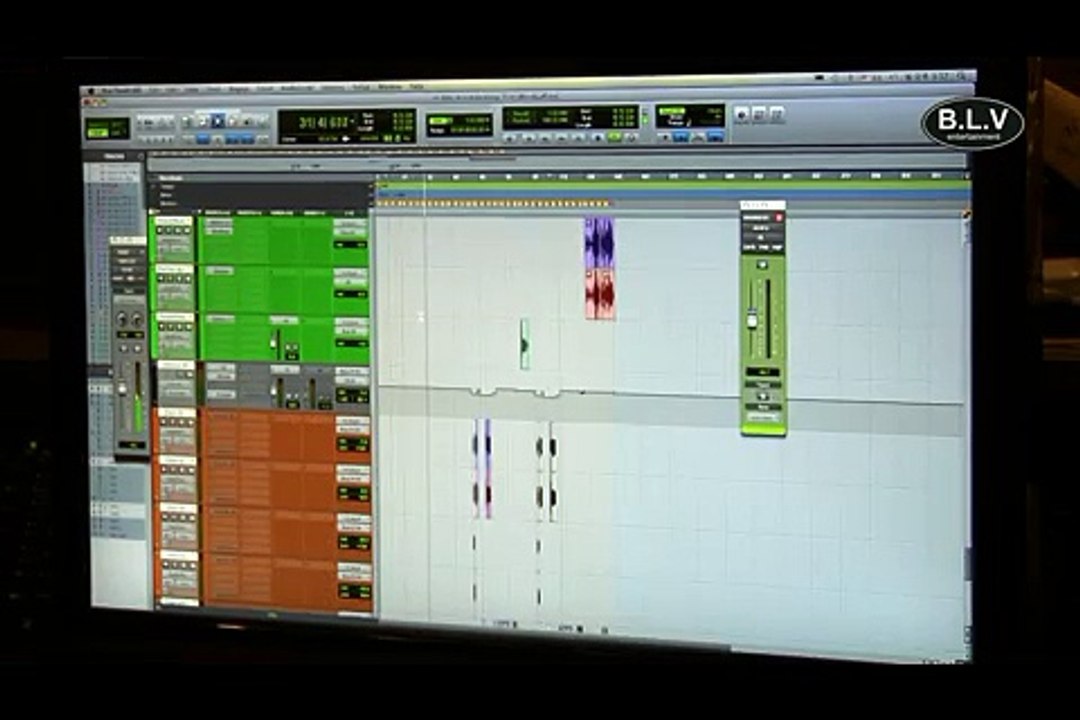This screenshot has height=720, width=1080.
Task: Select the Pencil tool
Action: point(262,121)
